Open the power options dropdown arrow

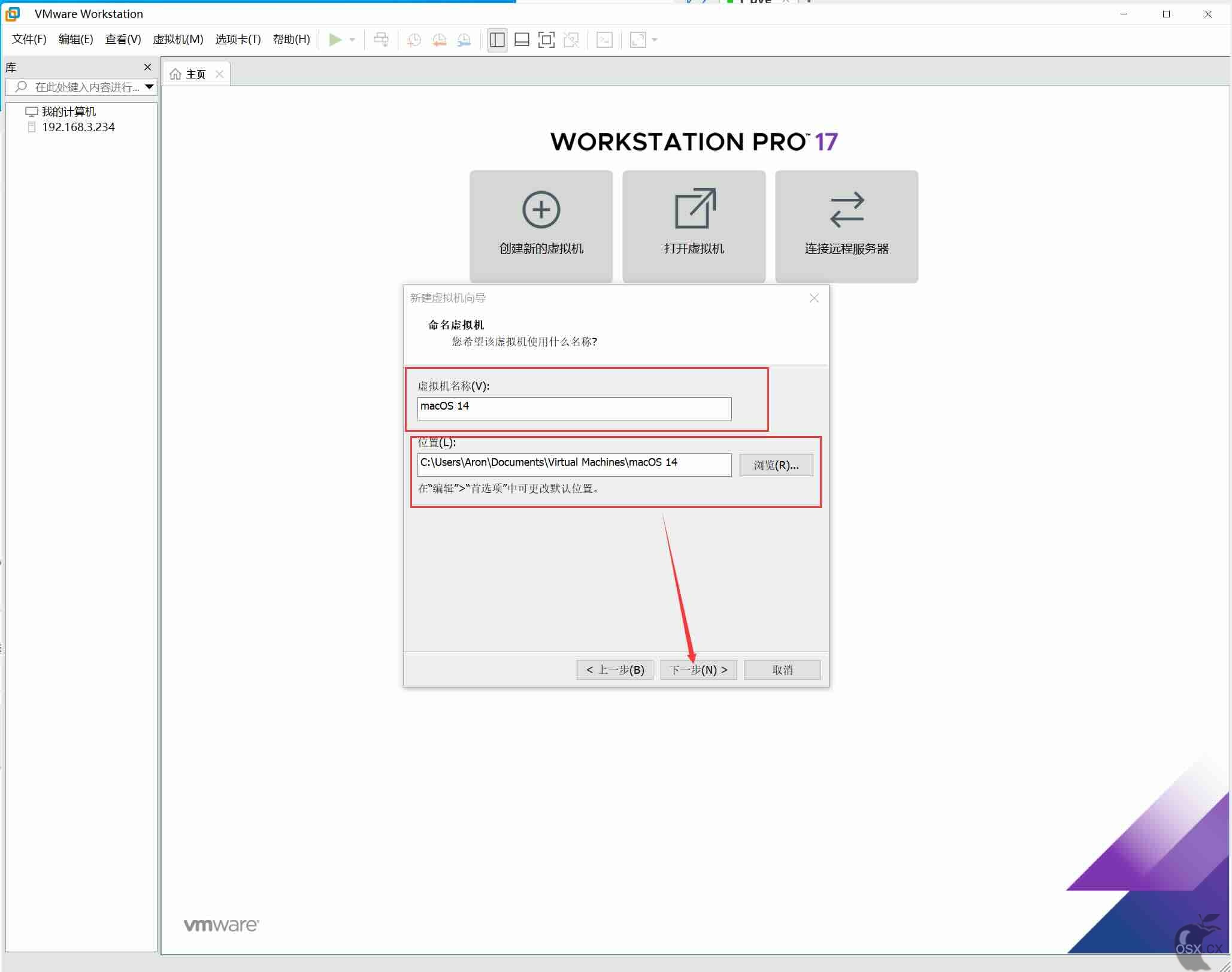click(x=352, y=40)
